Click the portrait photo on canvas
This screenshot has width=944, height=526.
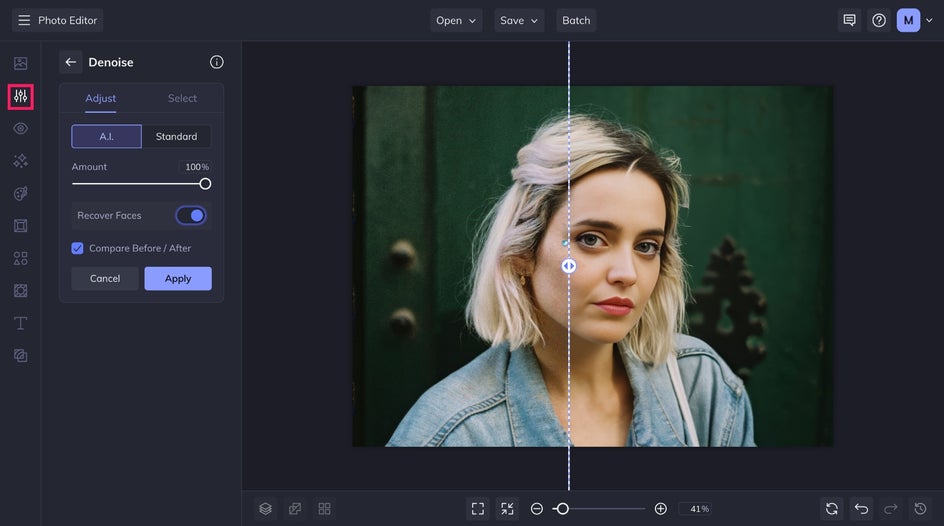point(593,267)
